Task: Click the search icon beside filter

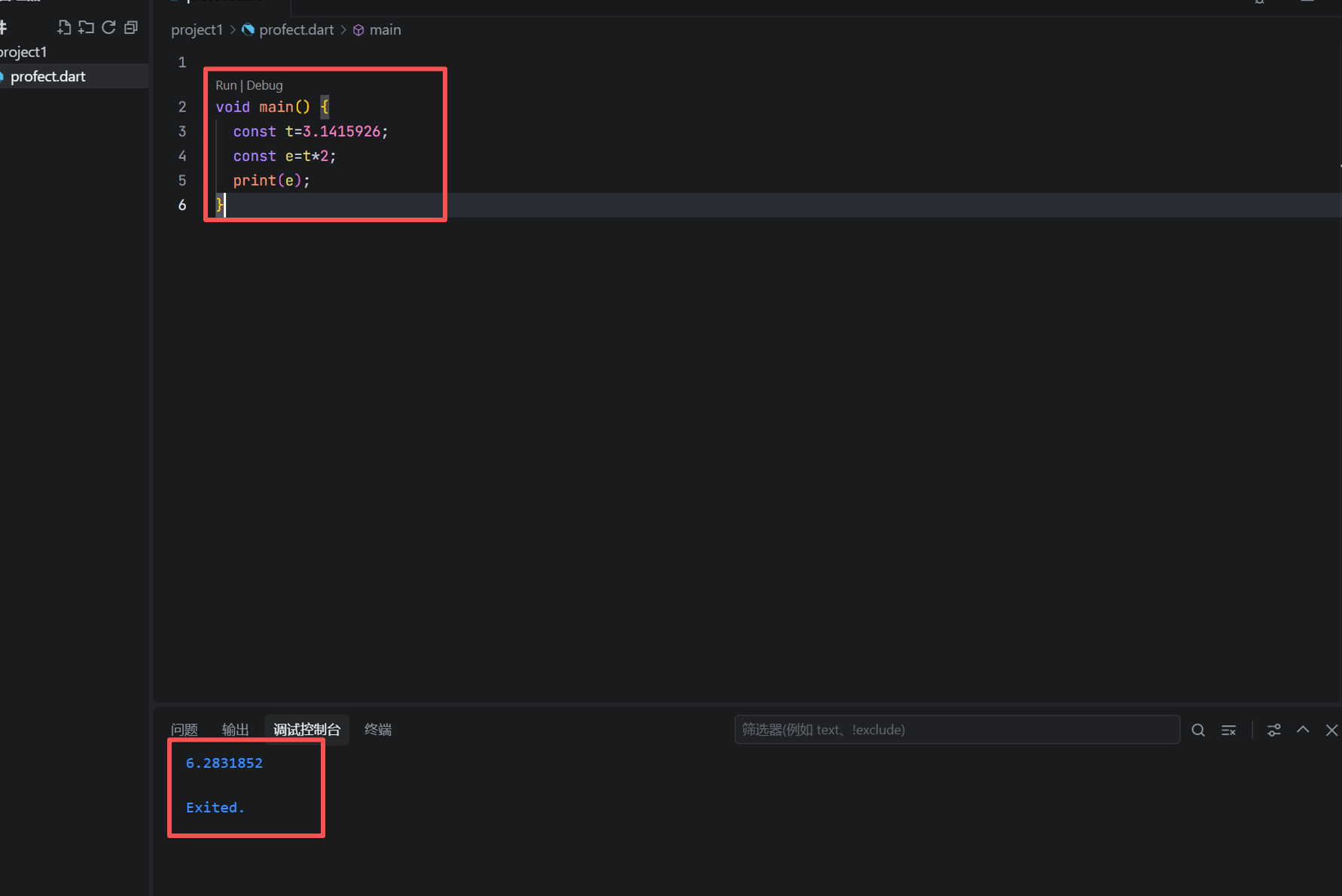Action: (x=1198, y=730)
